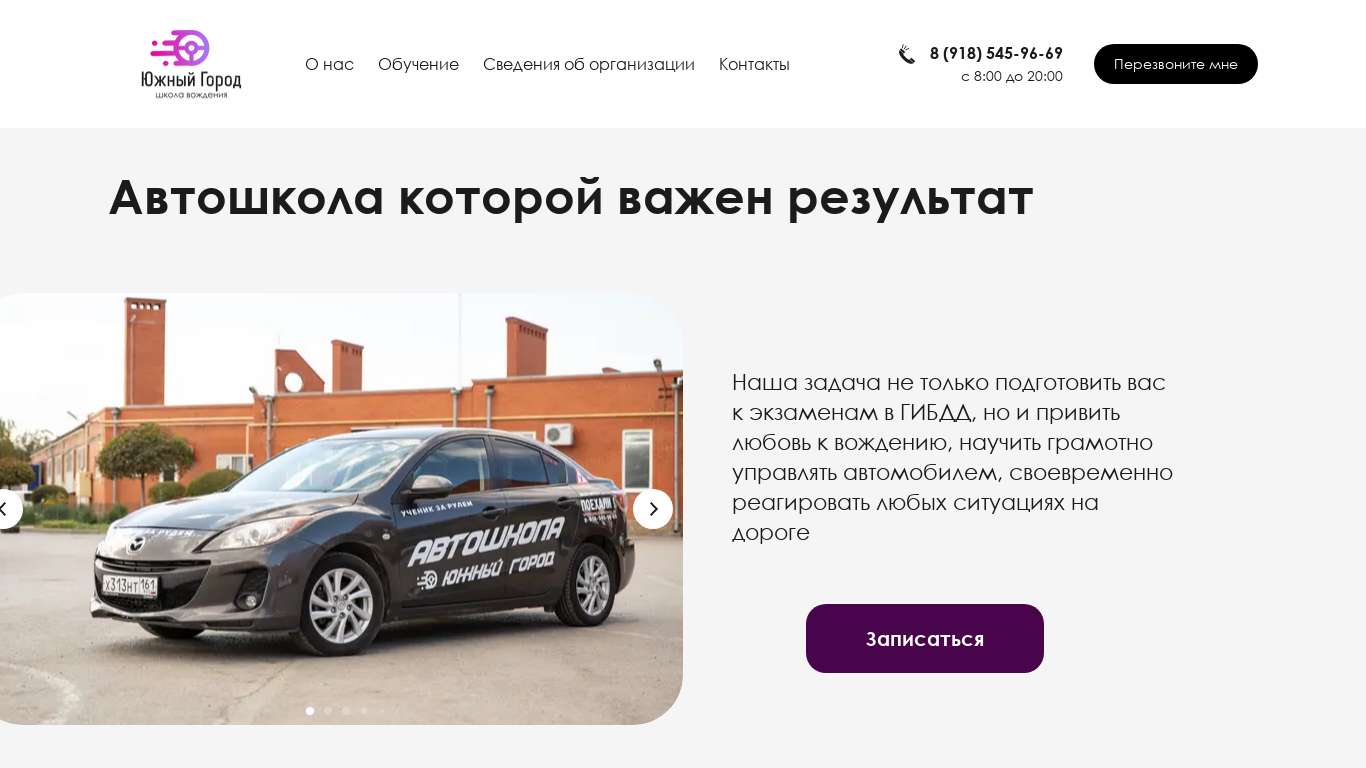Select the third carousel dot
This screenshot has width=1366, height=768.
click(346, 711)
